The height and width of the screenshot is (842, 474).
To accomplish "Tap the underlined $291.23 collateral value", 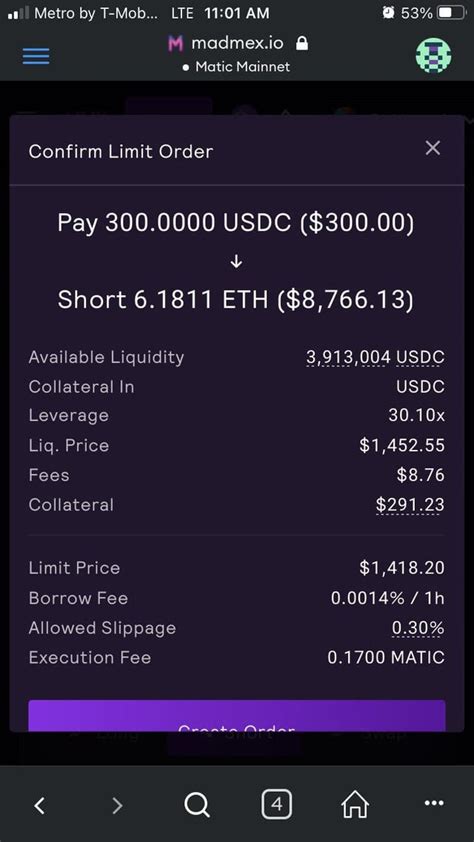I will [x=410, y=505].
